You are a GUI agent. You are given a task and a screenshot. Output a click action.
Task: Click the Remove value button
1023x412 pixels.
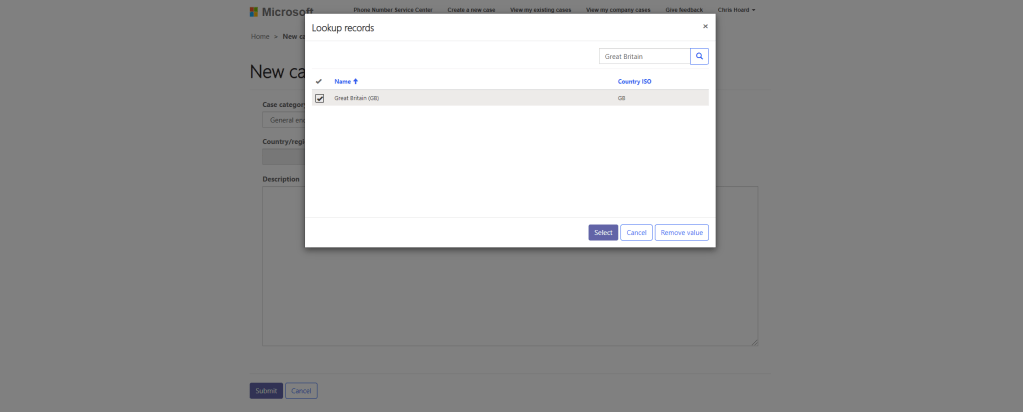point(682,233)
